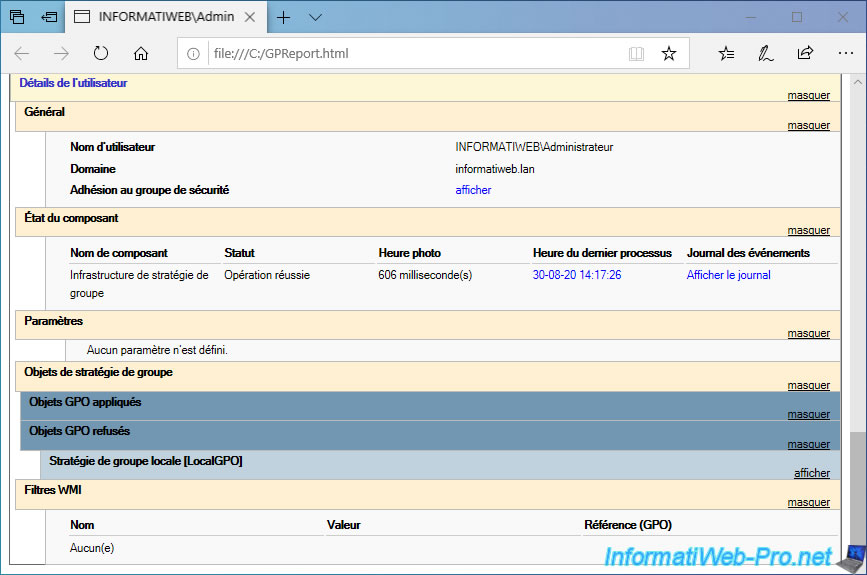Viewport: 867px width, 575px height.
Task: Click the Add notes pen icon
Action: click(765, 53)
